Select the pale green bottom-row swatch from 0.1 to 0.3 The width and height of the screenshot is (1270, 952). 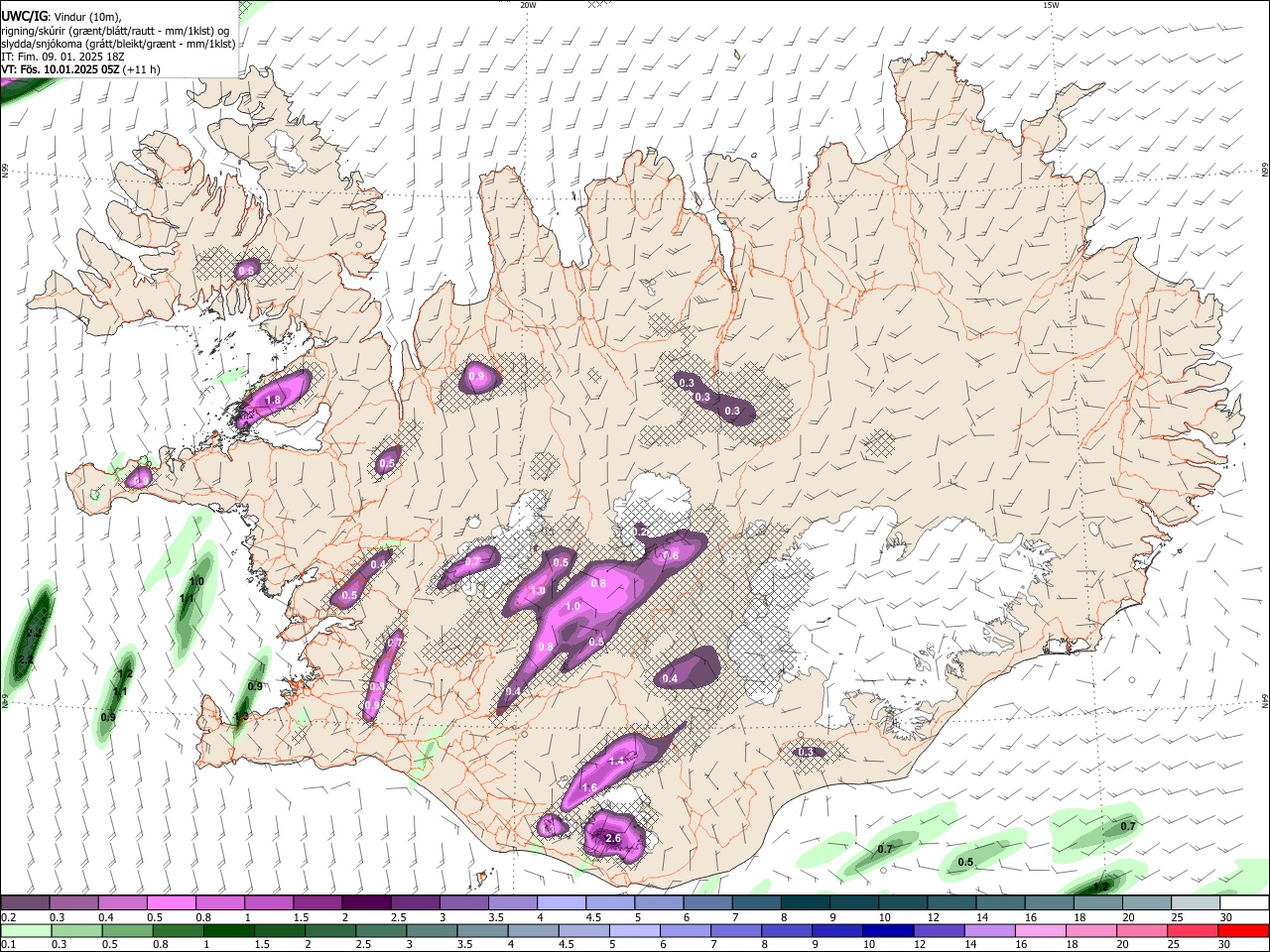(26, 931)
